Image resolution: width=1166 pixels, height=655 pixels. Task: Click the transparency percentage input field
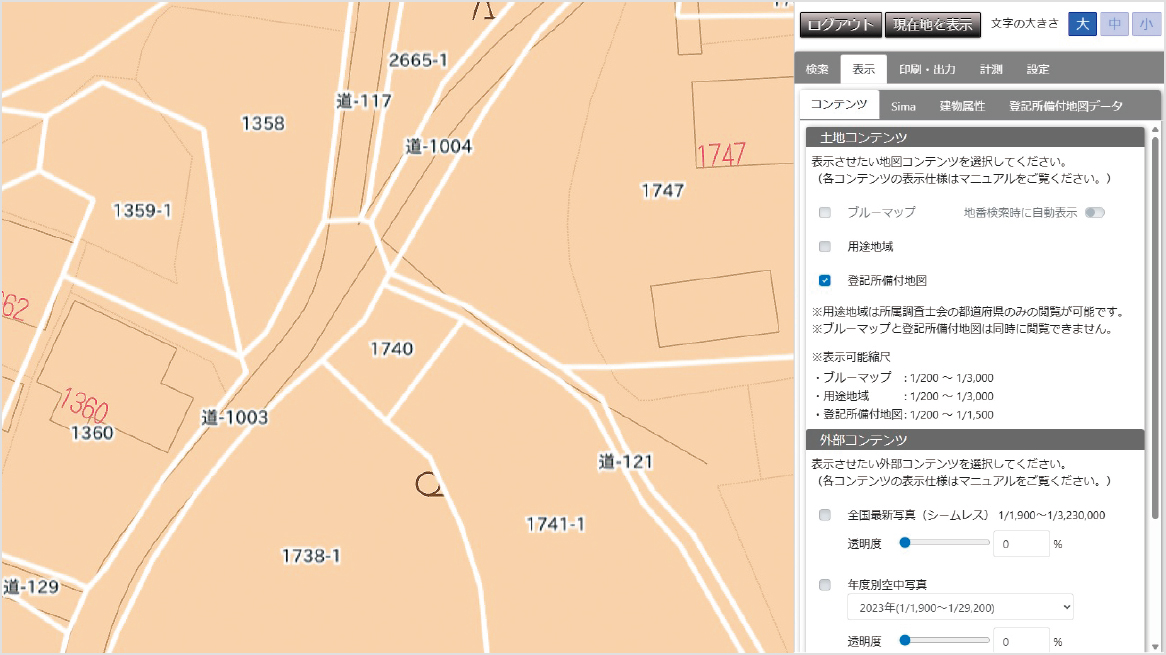[x=1021, y=542]
